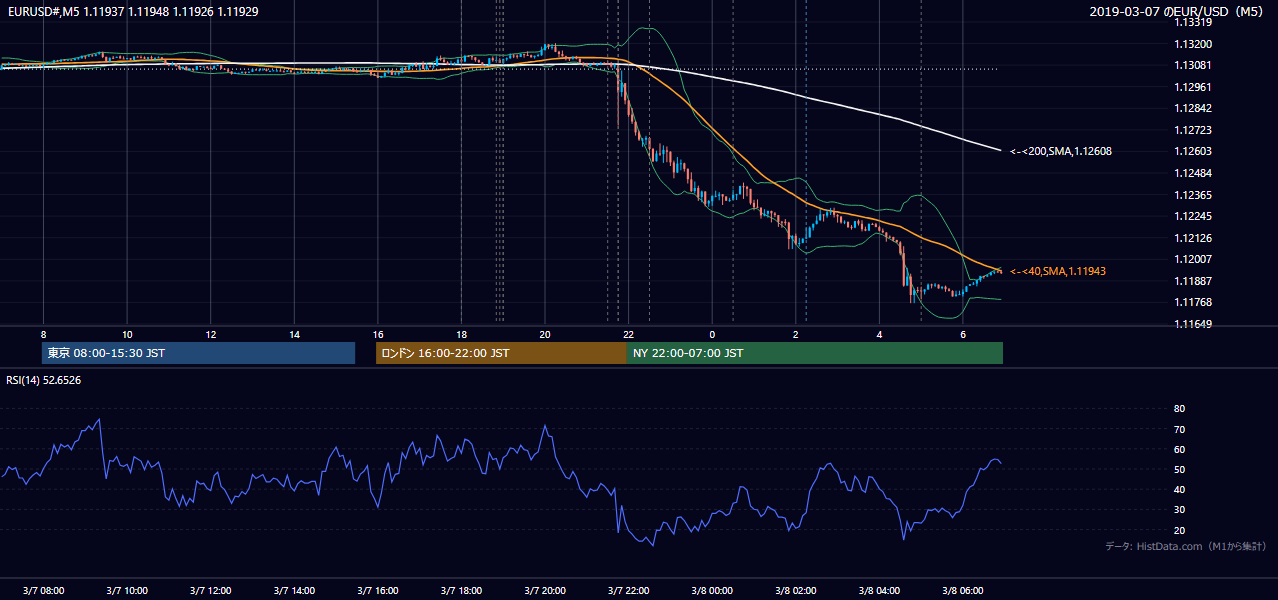Click the RSI(14) 52.6526 indicator label
This screenshot has height=600, width=1278.
click(x=43, y=380)
